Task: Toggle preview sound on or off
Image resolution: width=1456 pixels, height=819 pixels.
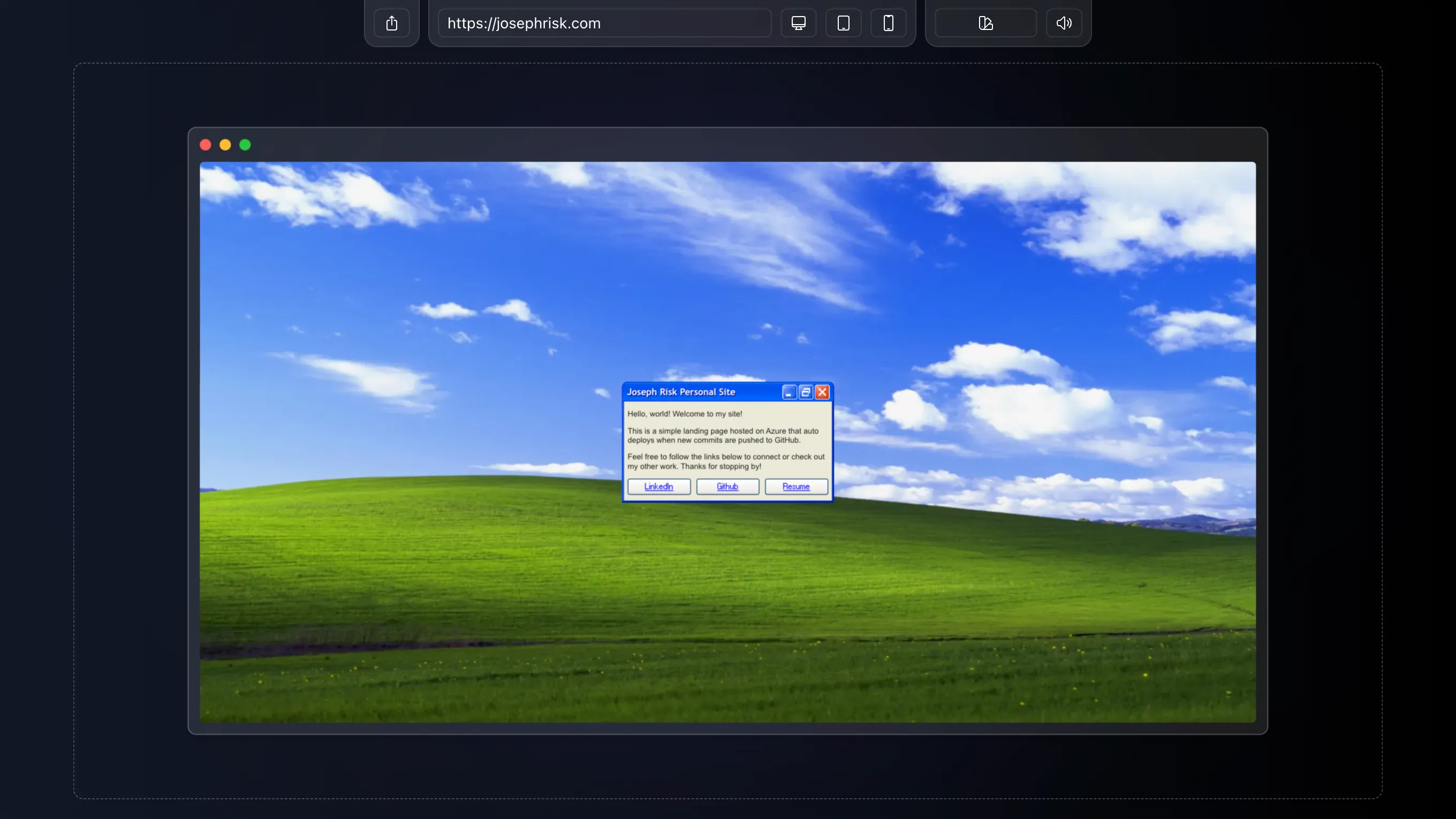Action: [x=1063, y=23]
